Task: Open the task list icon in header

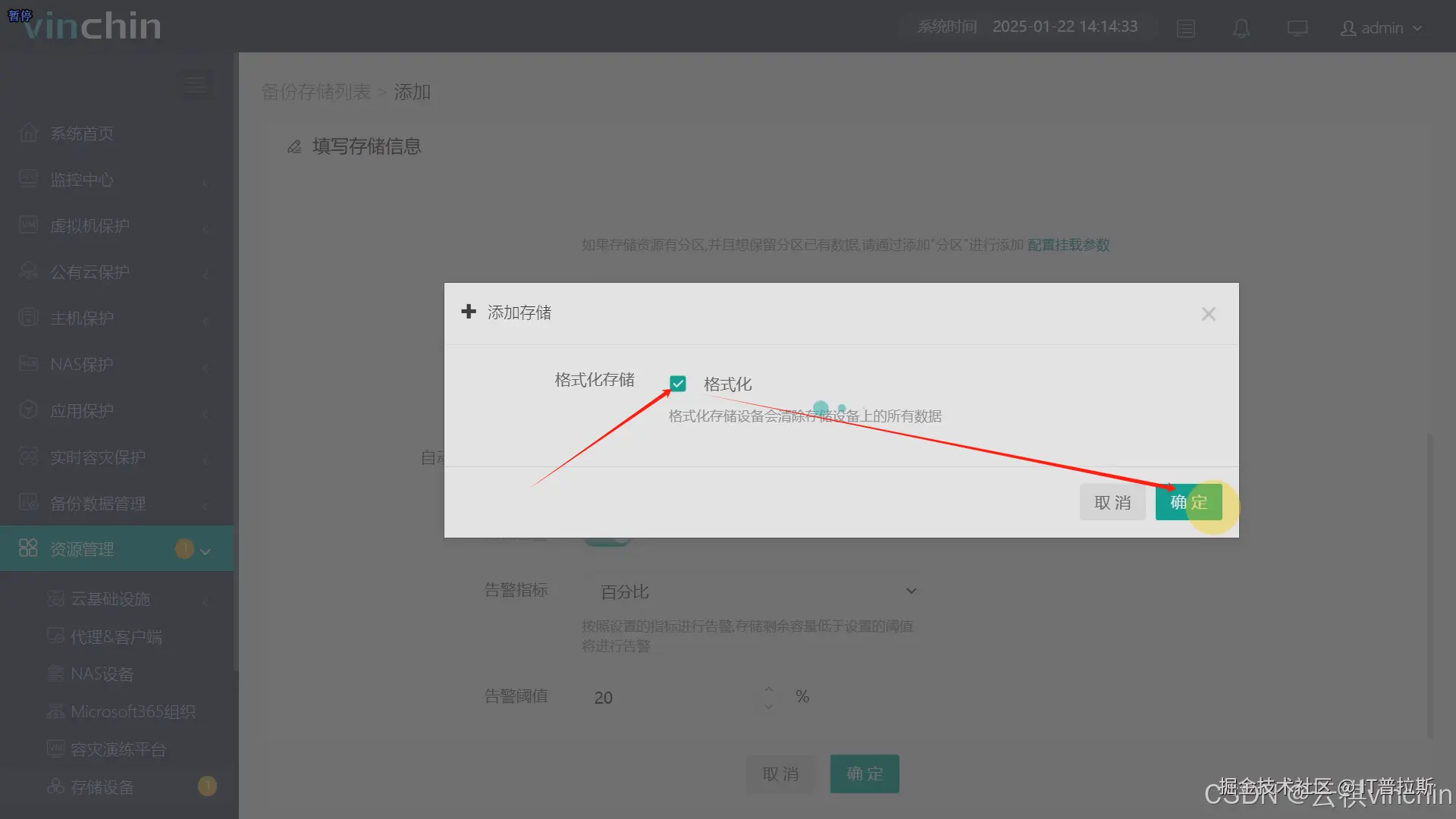Action: pos(1186,29)
